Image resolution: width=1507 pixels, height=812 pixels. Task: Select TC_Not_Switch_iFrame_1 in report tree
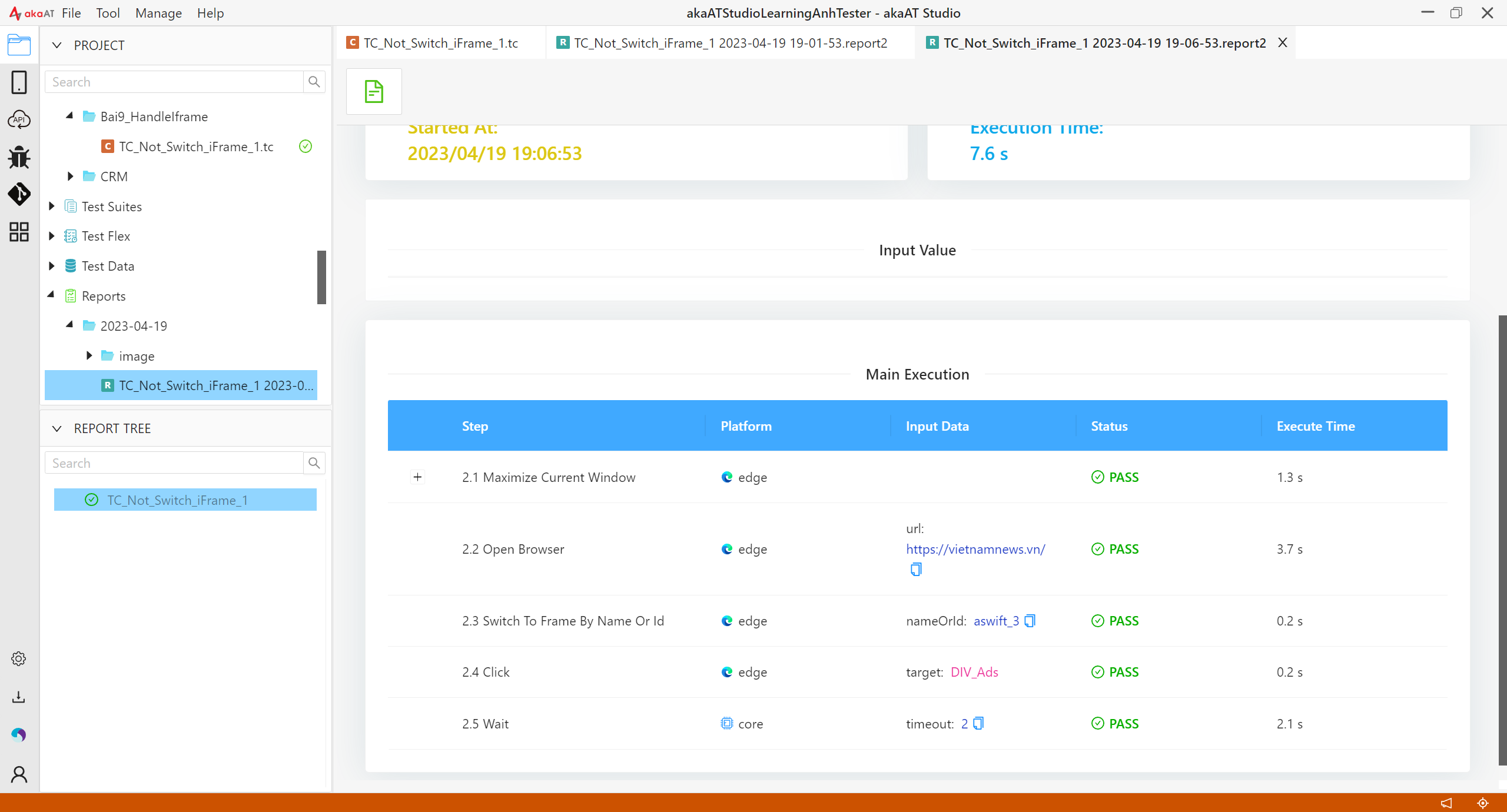pos(185,500)
